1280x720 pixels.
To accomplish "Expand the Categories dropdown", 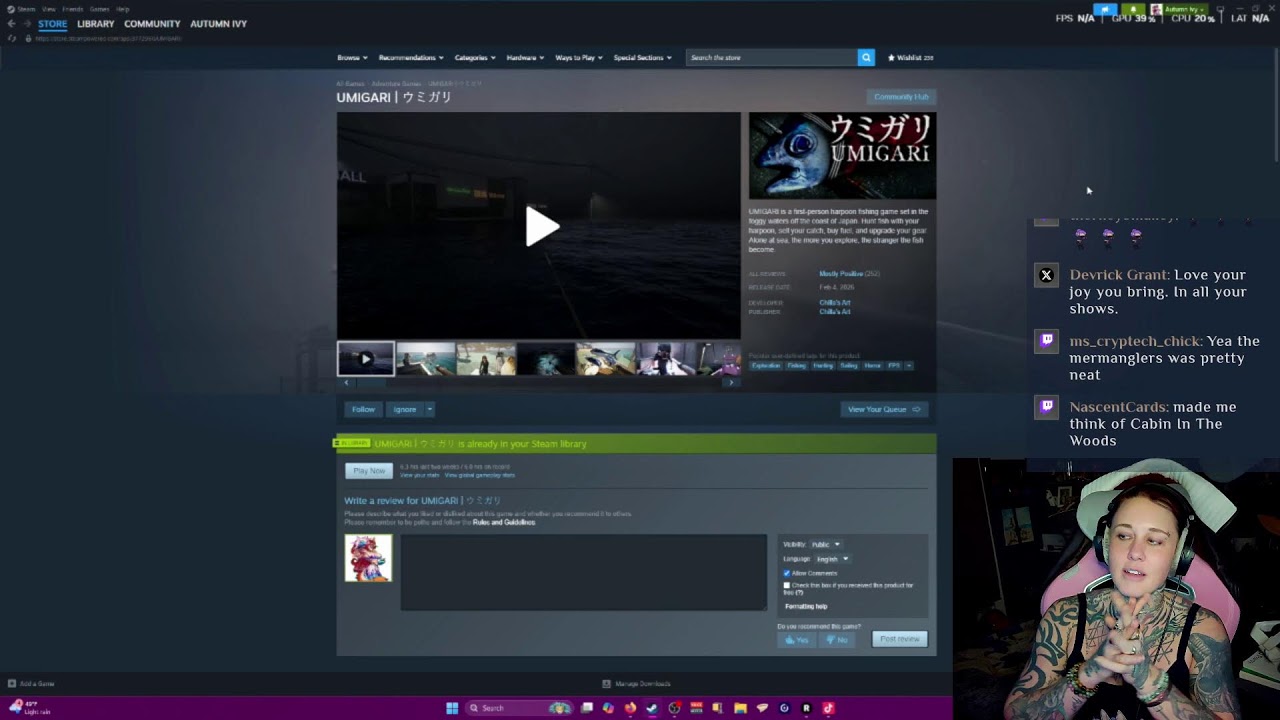I will coord(475,58).
